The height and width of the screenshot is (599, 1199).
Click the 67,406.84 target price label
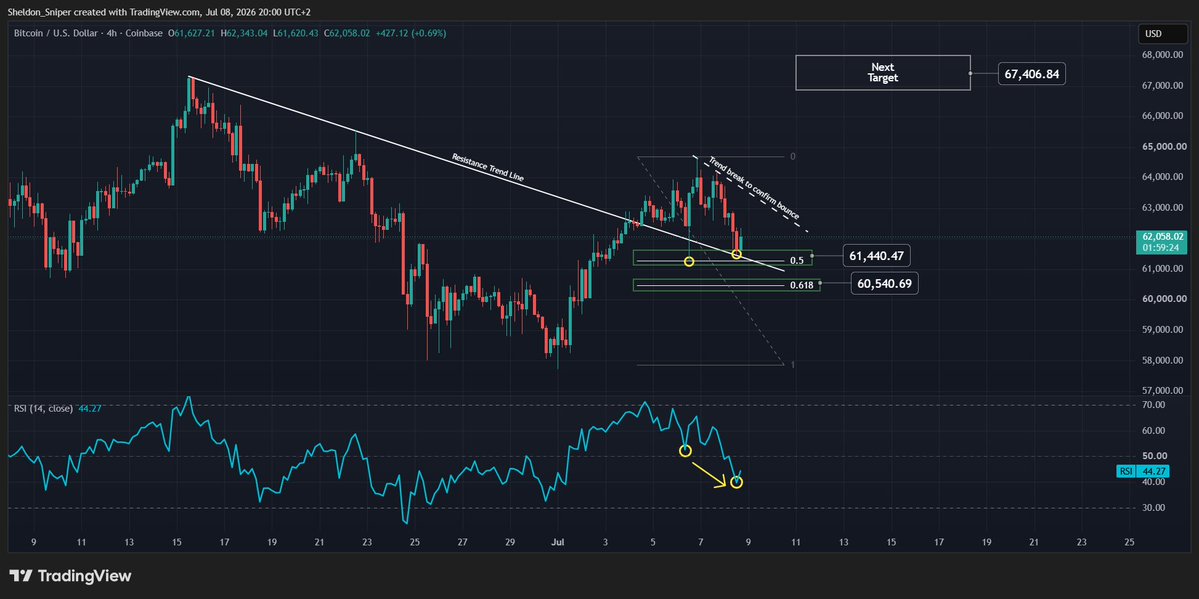(x=1032, y=74)
